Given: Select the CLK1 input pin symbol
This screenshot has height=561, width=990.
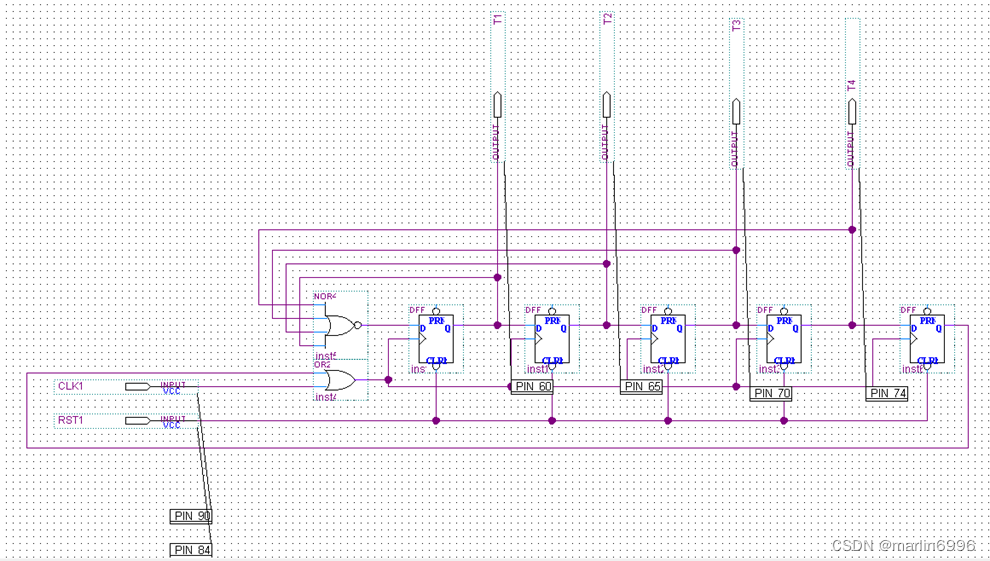Looking at the screenshot, I should [137, 386].
